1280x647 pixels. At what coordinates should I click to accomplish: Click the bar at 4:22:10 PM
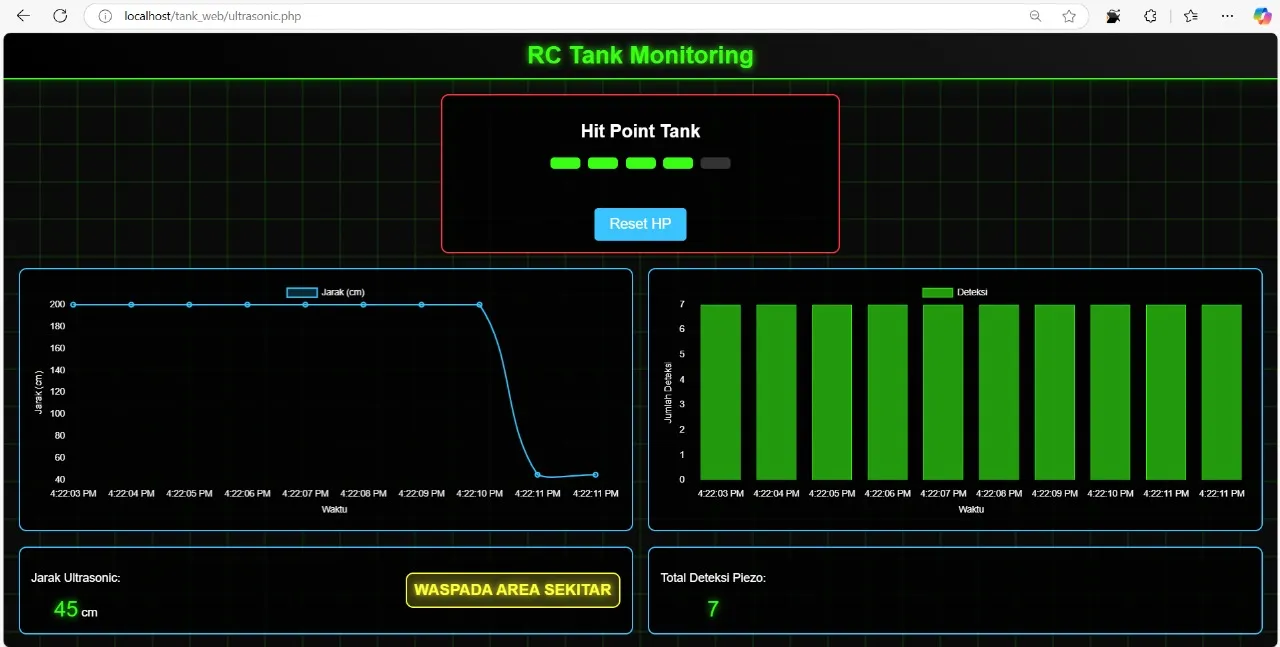1110,392
